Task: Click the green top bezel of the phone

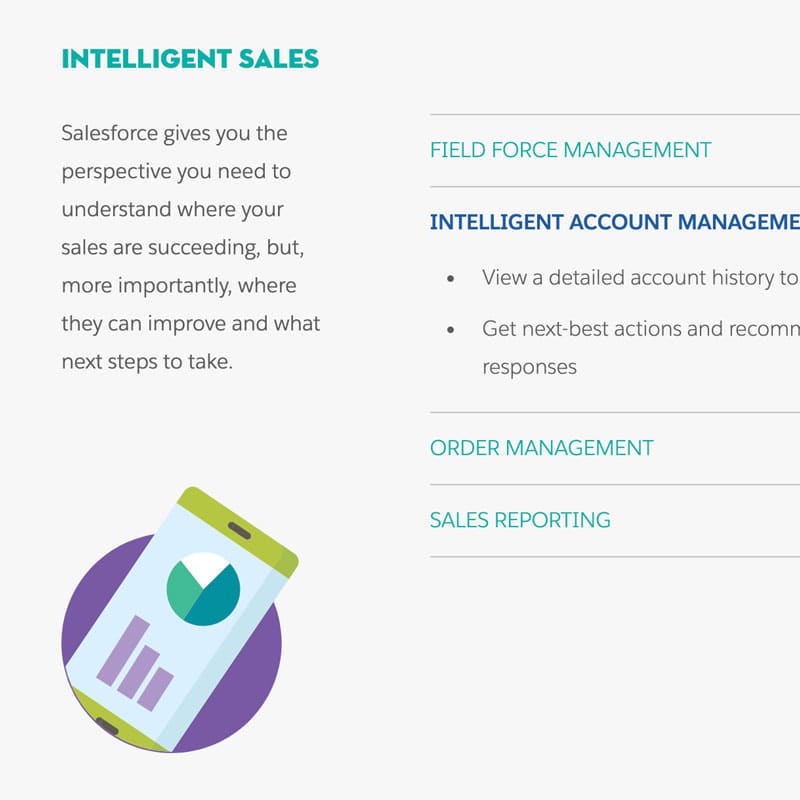Action: pyautogui.click(x=239, y=531)
